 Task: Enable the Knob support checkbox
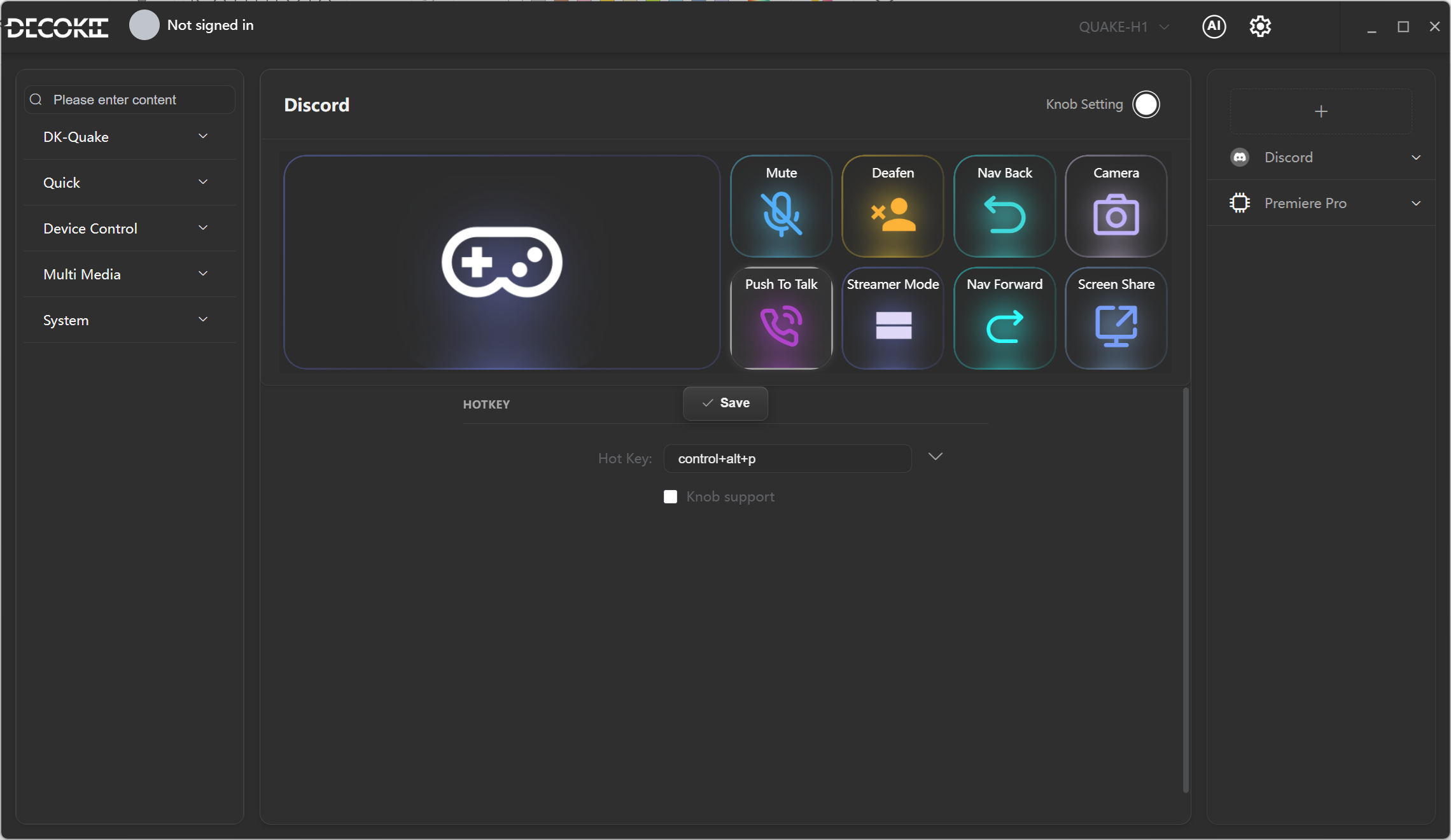[670, 497]
